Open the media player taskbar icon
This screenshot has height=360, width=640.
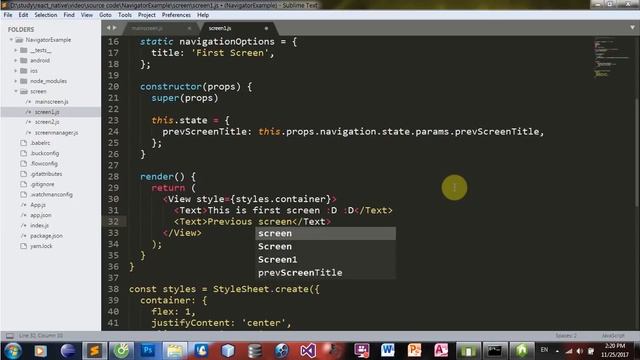coord(40,351)
